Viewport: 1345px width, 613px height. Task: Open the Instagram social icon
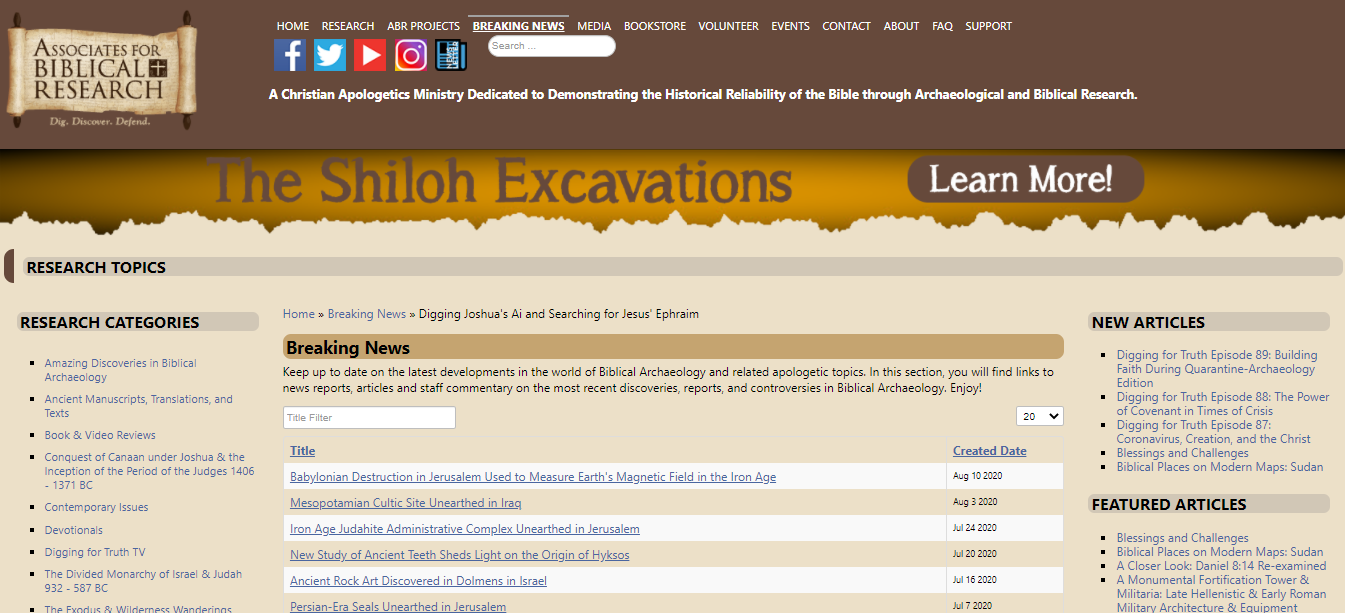coord(411,55)
